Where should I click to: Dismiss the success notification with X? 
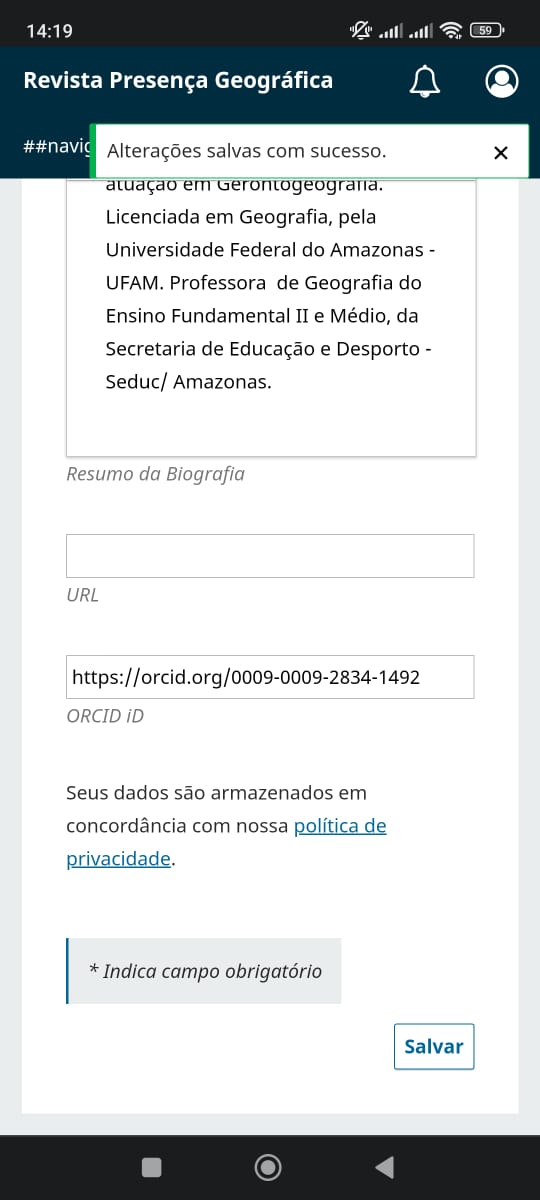pos(501,152)
